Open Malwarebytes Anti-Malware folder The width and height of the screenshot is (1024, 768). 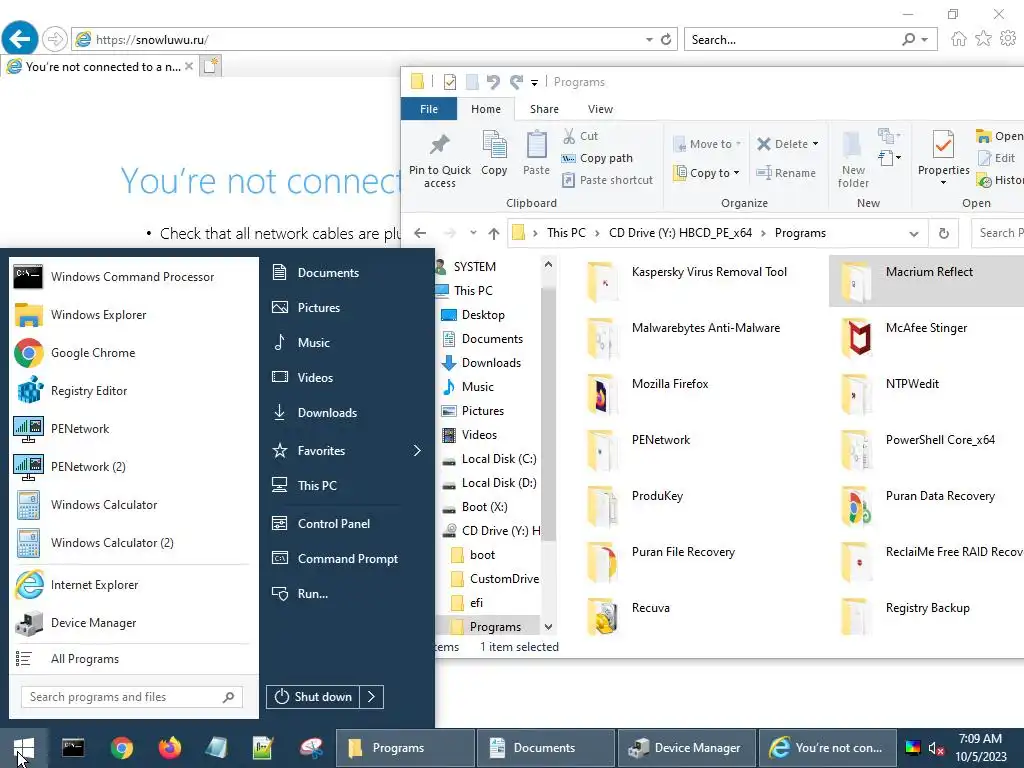click(x=684, y=338)
